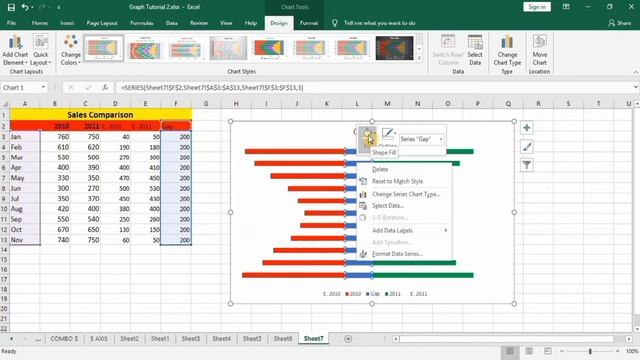Open Quick Layout gallery
Image resolution: width=640 pixels, height=360 pixels.
click(x=41, y=50)
